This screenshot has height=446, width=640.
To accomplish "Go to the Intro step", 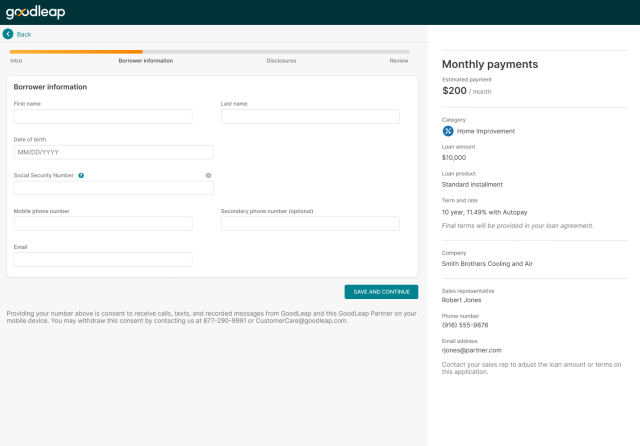I will click(16, 60).
